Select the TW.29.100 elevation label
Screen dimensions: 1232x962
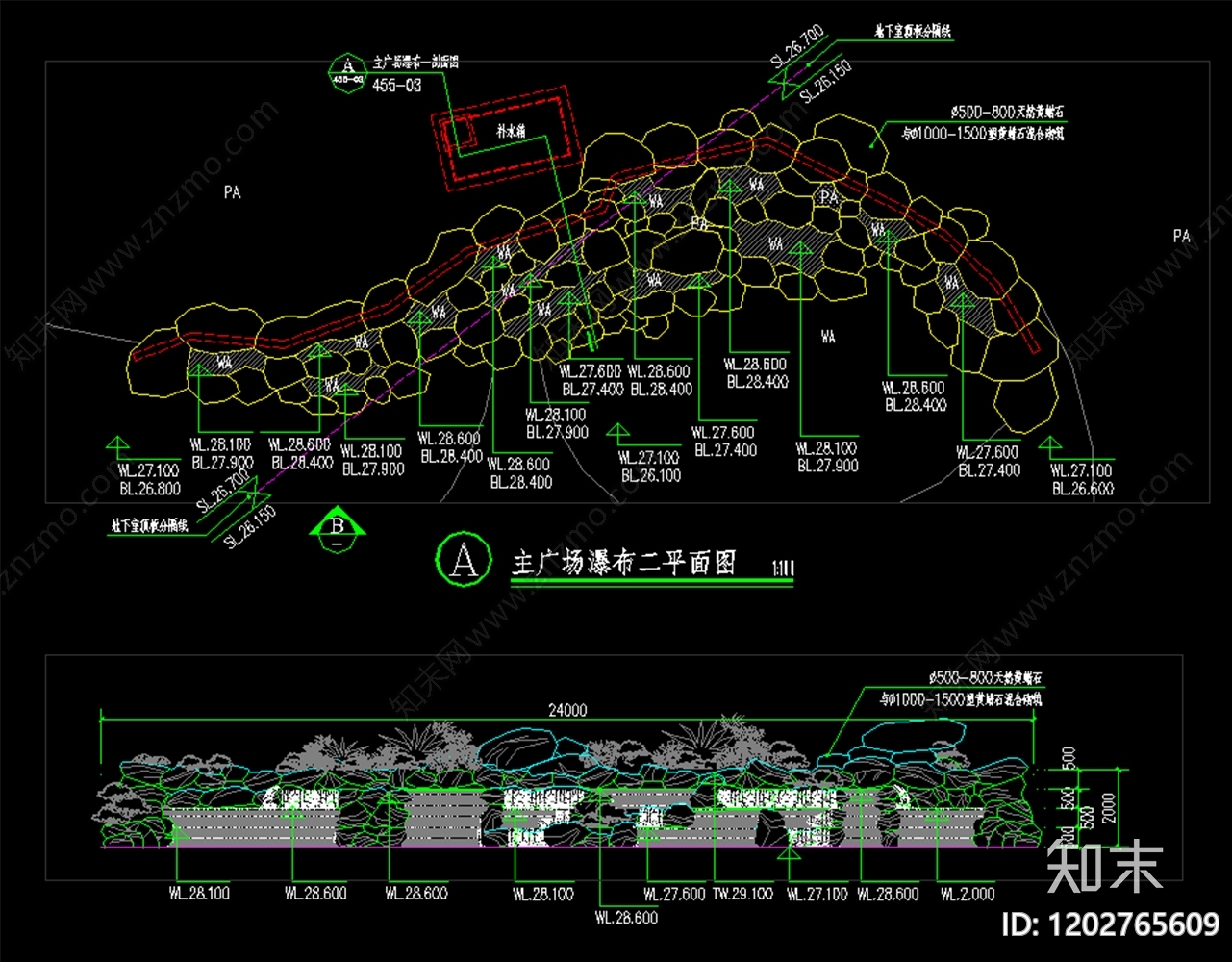(742, 894)
